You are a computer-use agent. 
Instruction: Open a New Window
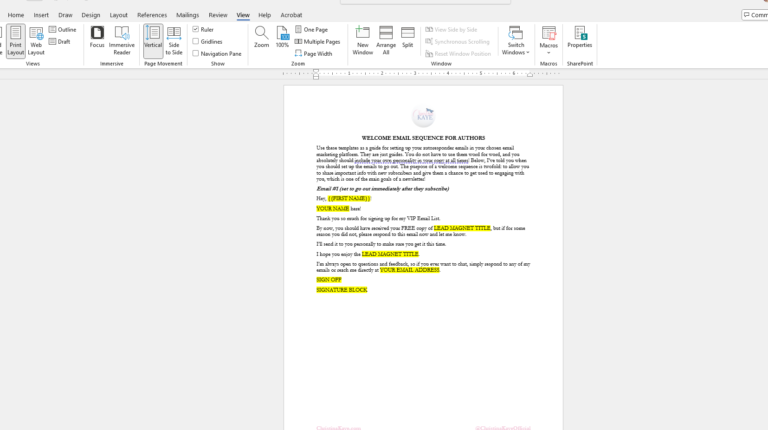coord(362,41)
